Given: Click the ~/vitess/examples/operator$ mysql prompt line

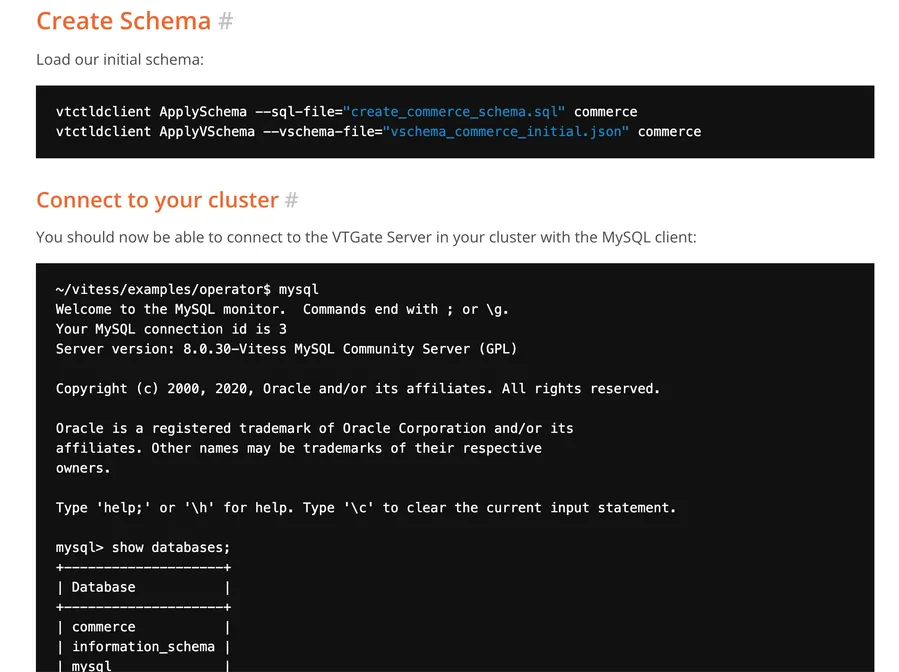Looking at the screenshot, I should (x=187, y=289).
